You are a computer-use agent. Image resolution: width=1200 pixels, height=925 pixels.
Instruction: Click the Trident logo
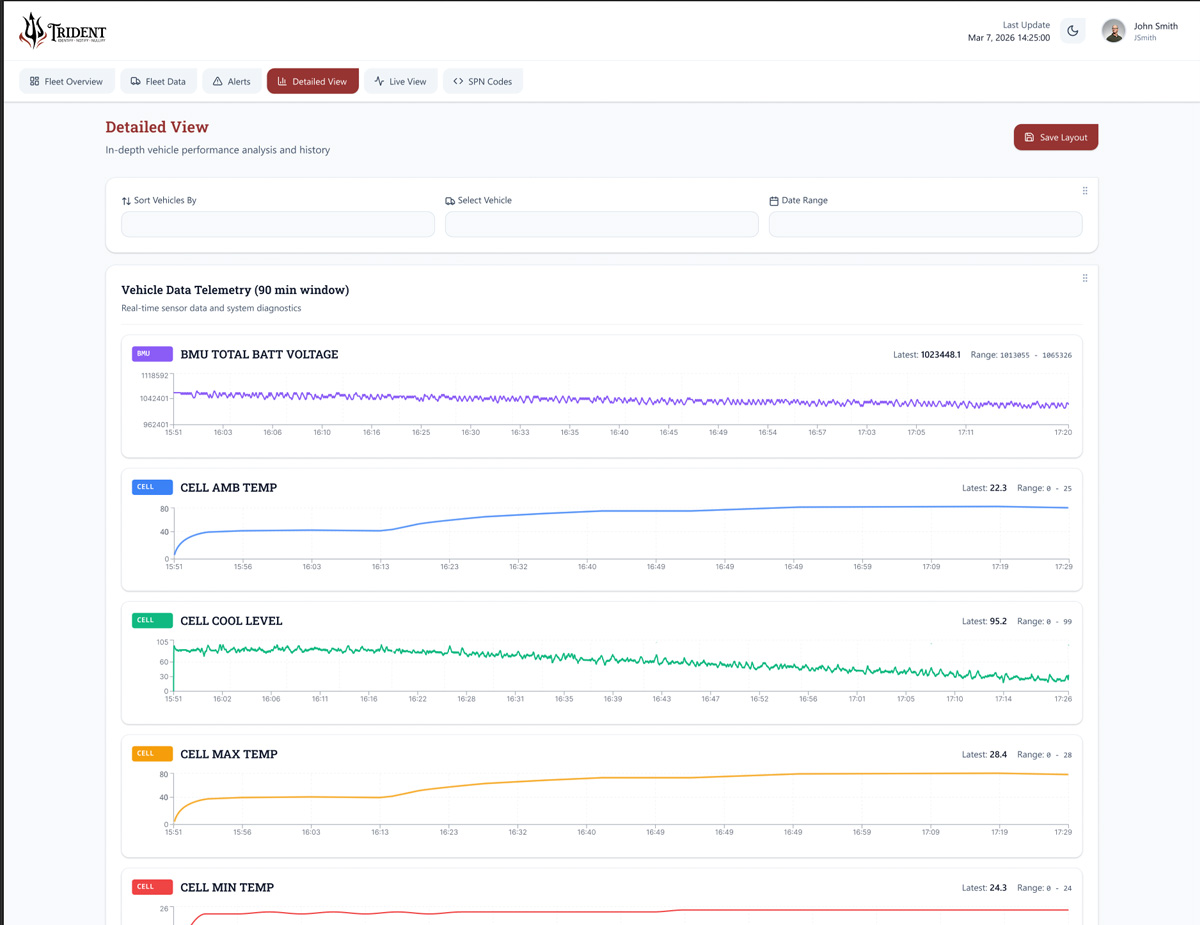62,31
